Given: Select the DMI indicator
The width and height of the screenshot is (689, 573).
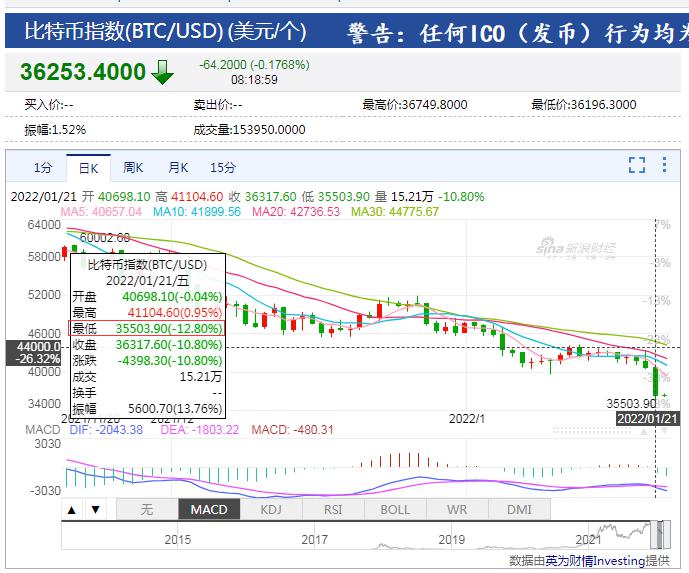Looking at the screenshot, I should (x=519, y=510).
